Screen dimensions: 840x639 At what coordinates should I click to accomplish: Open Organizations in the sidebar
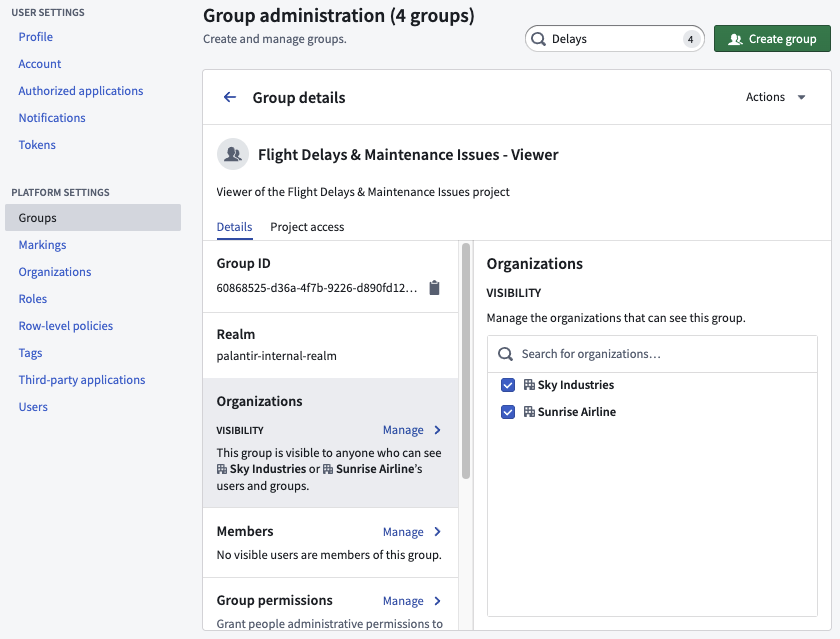[x=55, y=272]
